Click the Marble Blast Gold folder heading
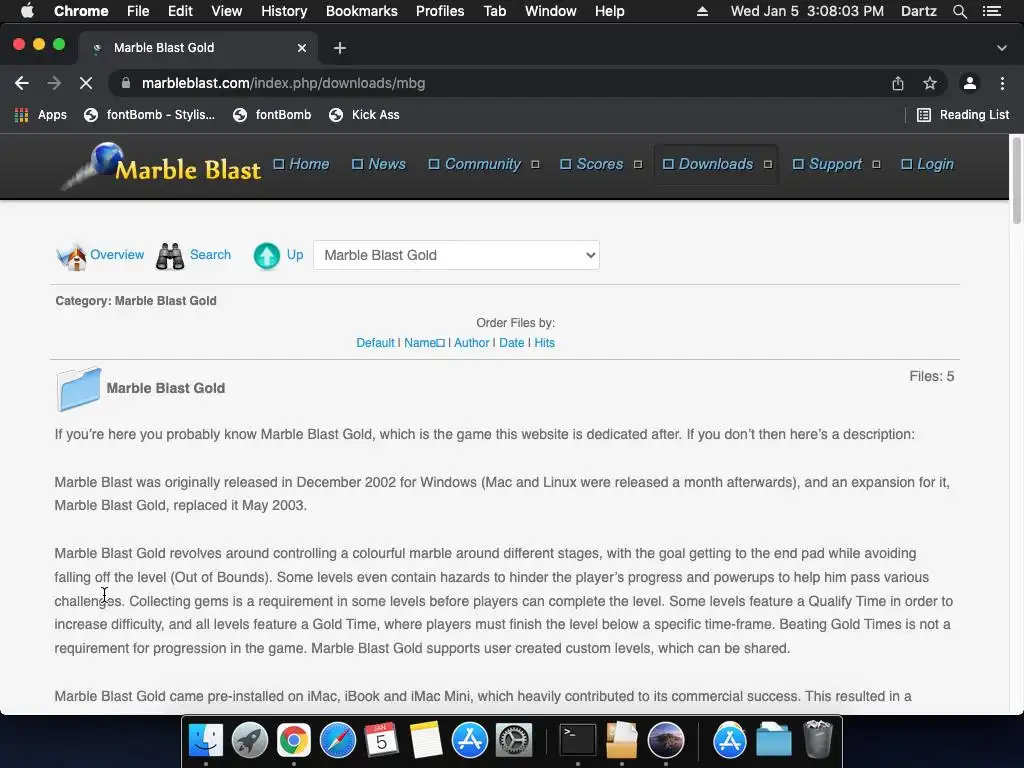Image resolution: width=1024 pixels, height=768 pixels. point(166,389)
